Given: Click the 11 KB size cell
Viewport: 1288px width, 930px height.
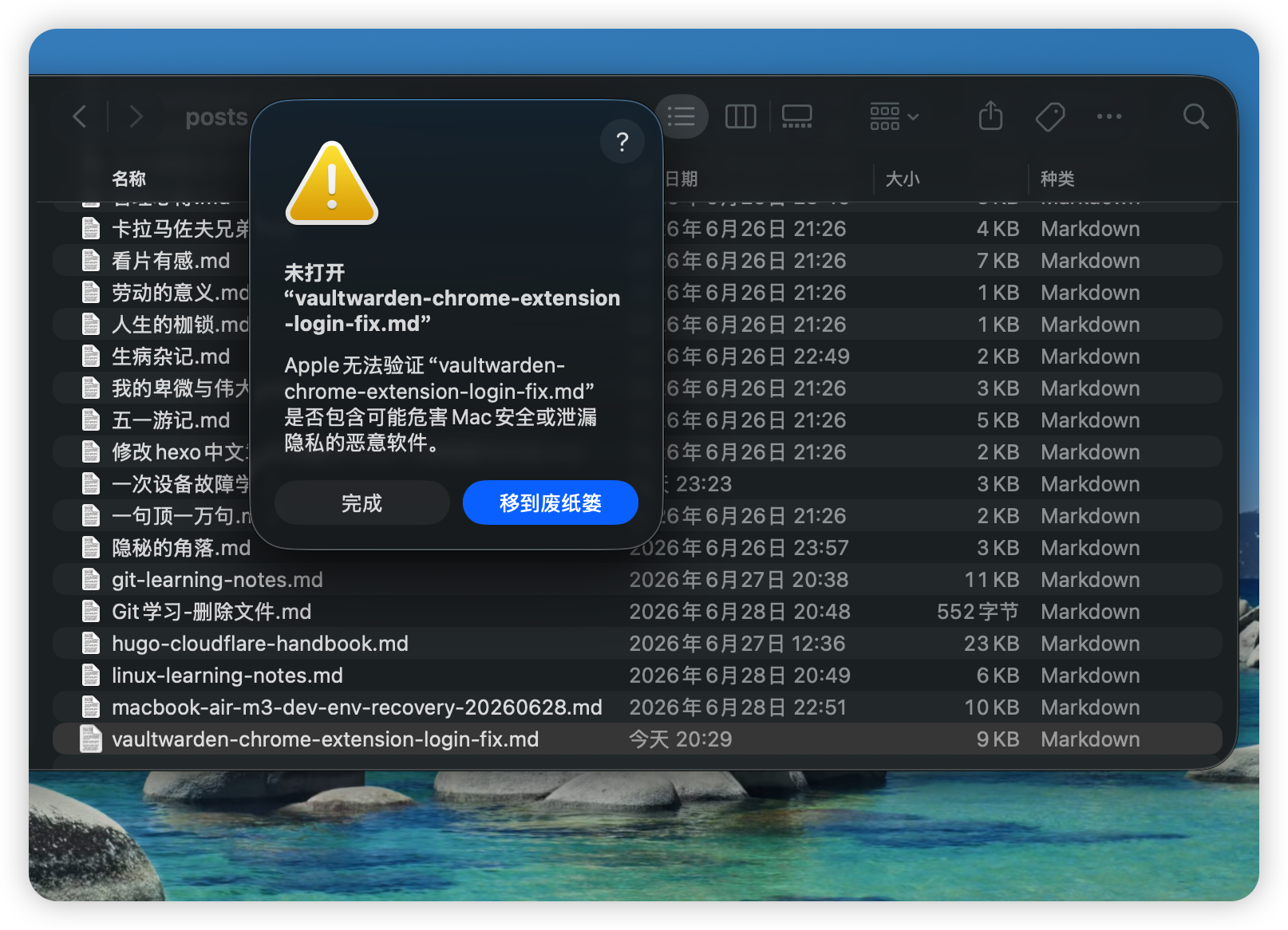Looking at the screenshot, I should click(x=991, y=580).
